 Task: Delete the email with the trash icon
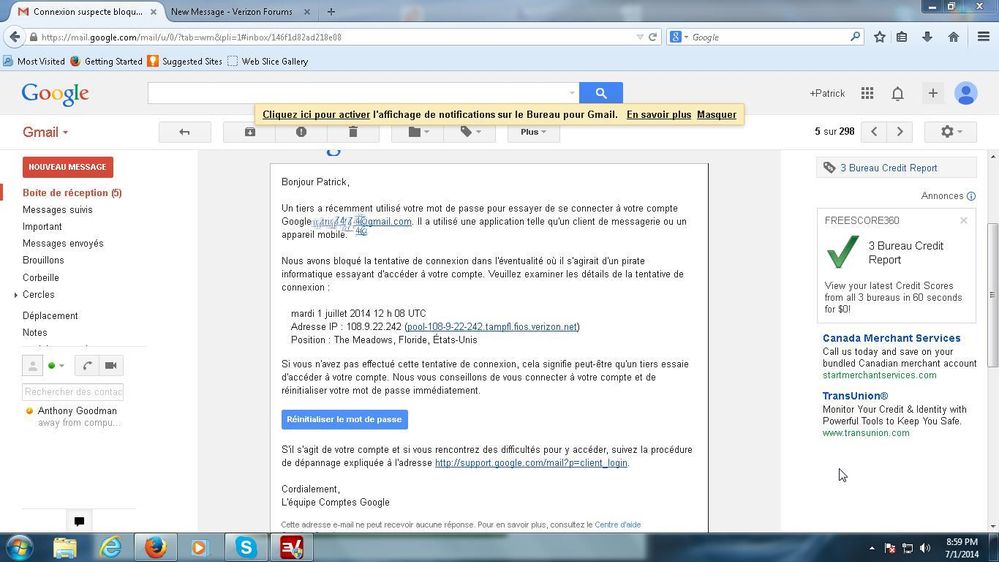point(353,132)
